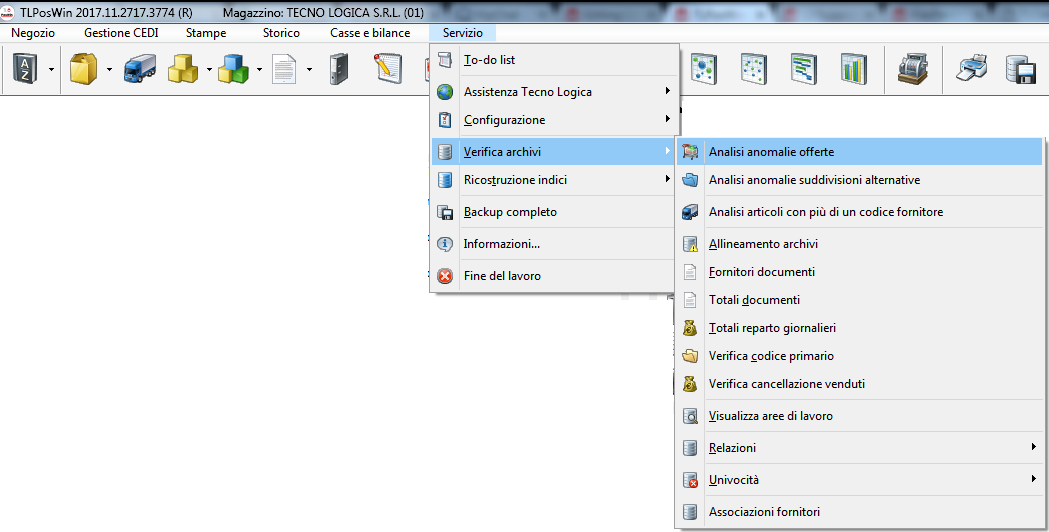
Task: Select Analisi anomalie offerte menu entry
Action: click(770, 152)
